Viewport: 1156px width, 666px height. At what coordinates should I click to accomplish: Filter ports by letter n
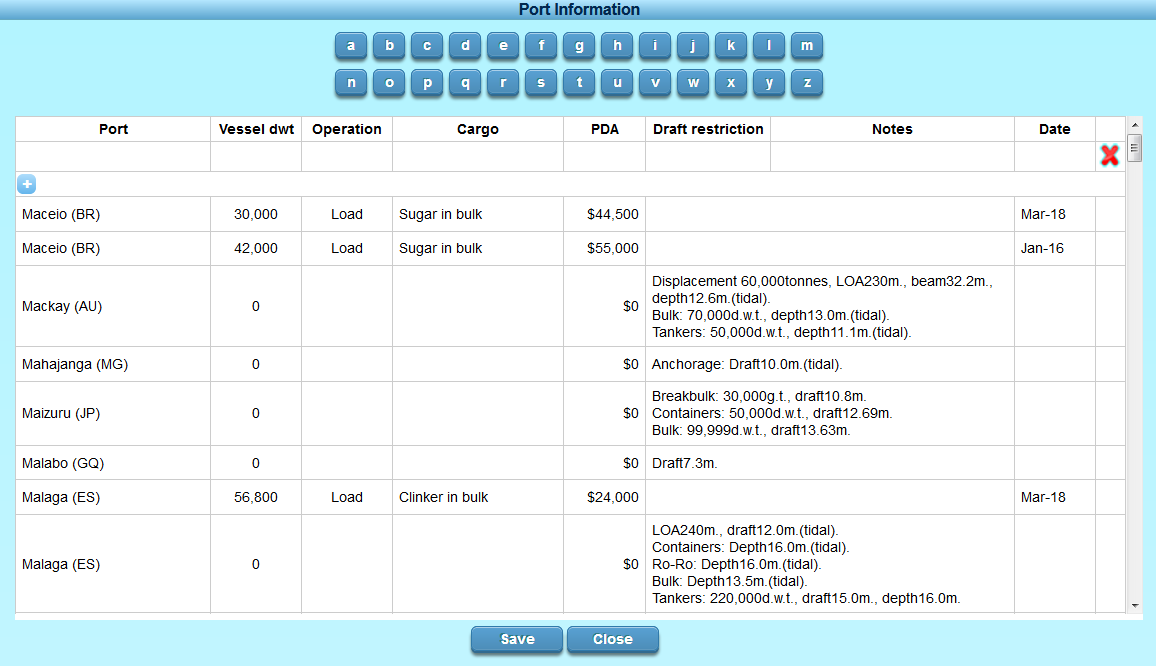pyautogui.click(x=351, y=83)
